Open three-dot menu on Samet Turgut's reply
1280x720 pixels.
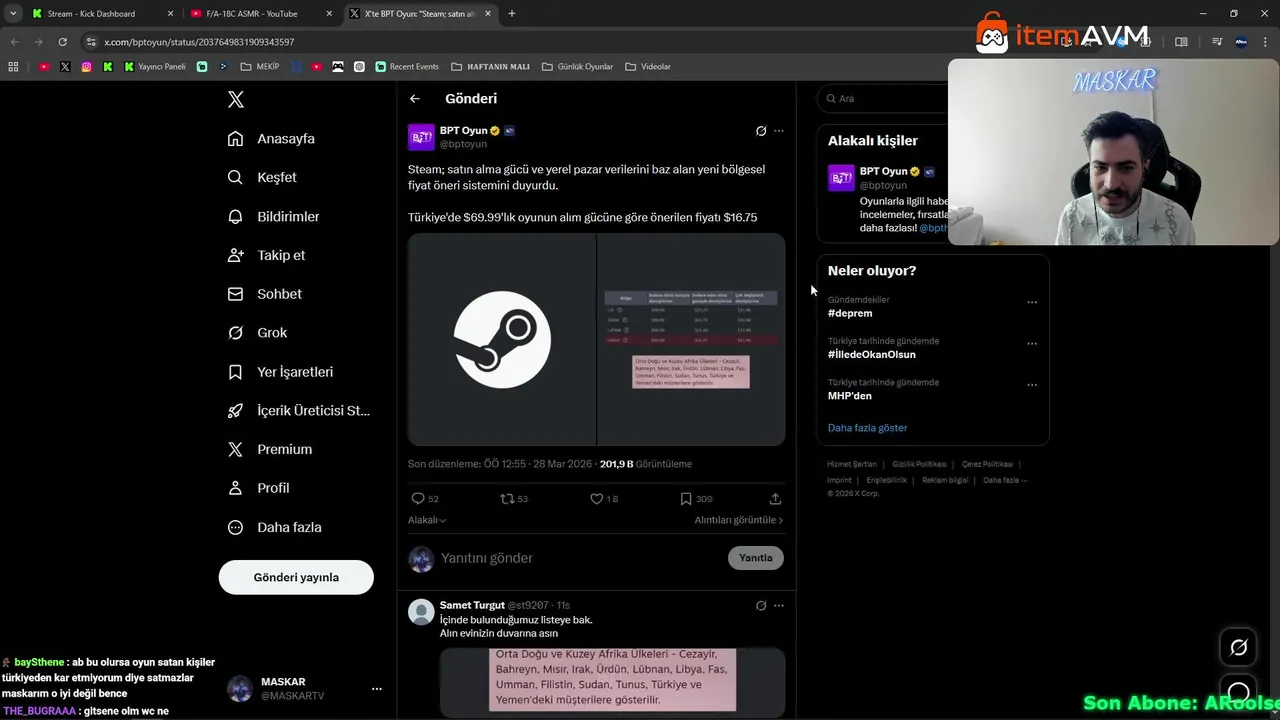[779, 605]
